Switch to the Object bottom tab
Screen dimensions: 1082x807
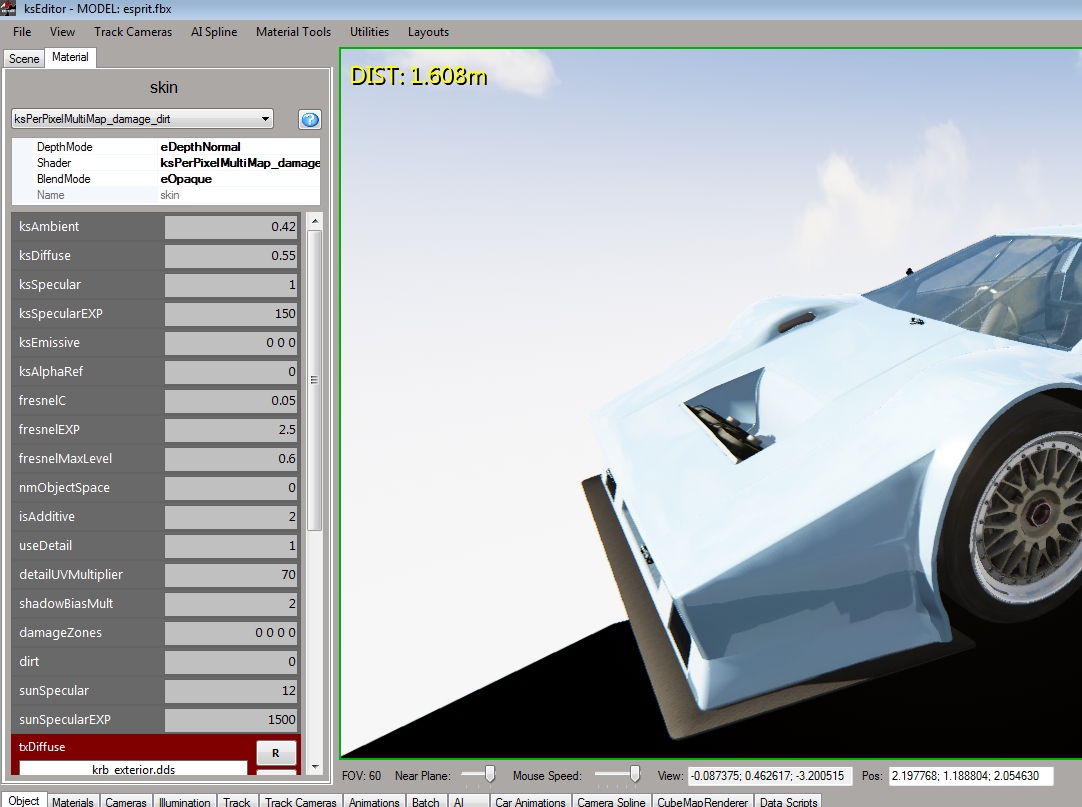[x=24, y=800]
